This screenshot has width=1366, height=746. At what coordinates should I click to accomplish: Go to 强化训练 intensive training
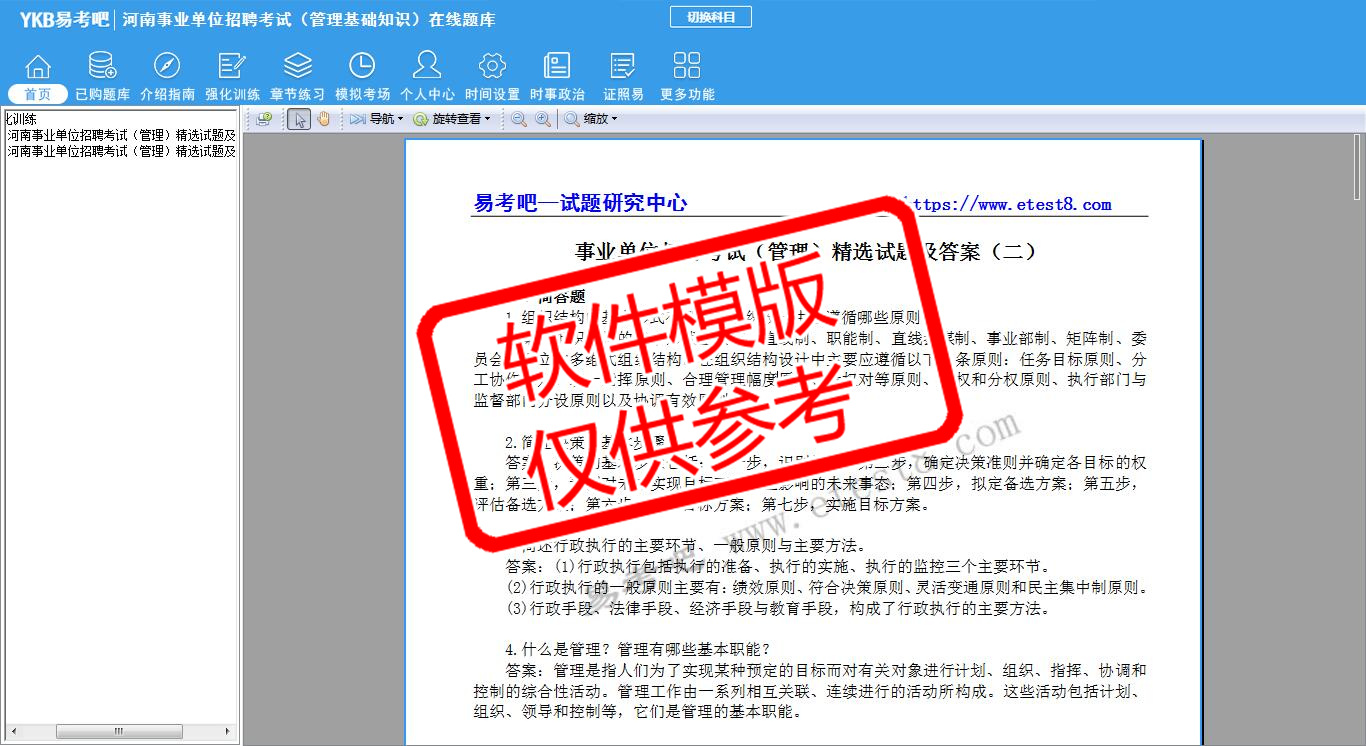click(x=232, y=76)
